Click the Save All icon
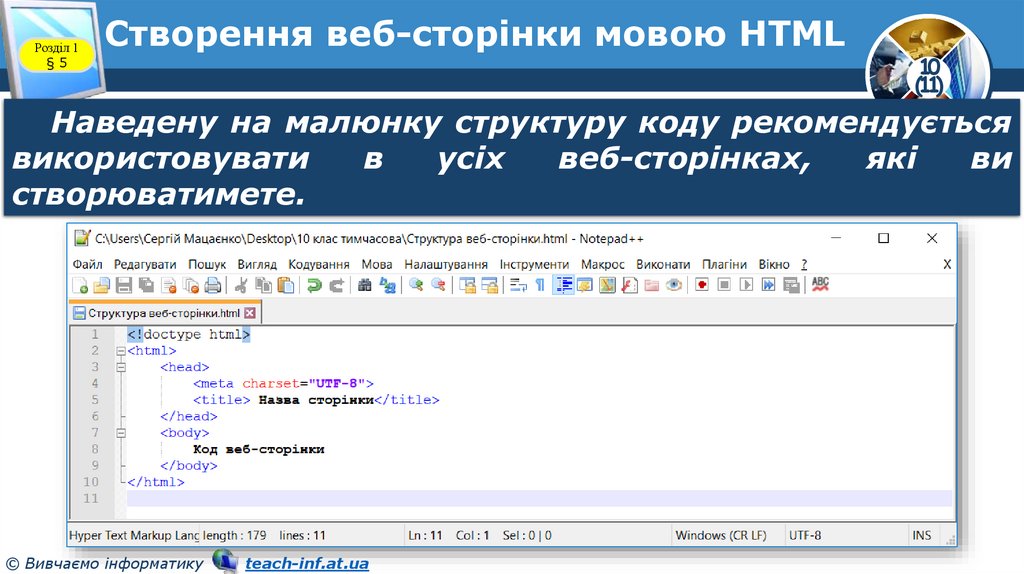The image size is (1024, 574). (x=146, y=285)
